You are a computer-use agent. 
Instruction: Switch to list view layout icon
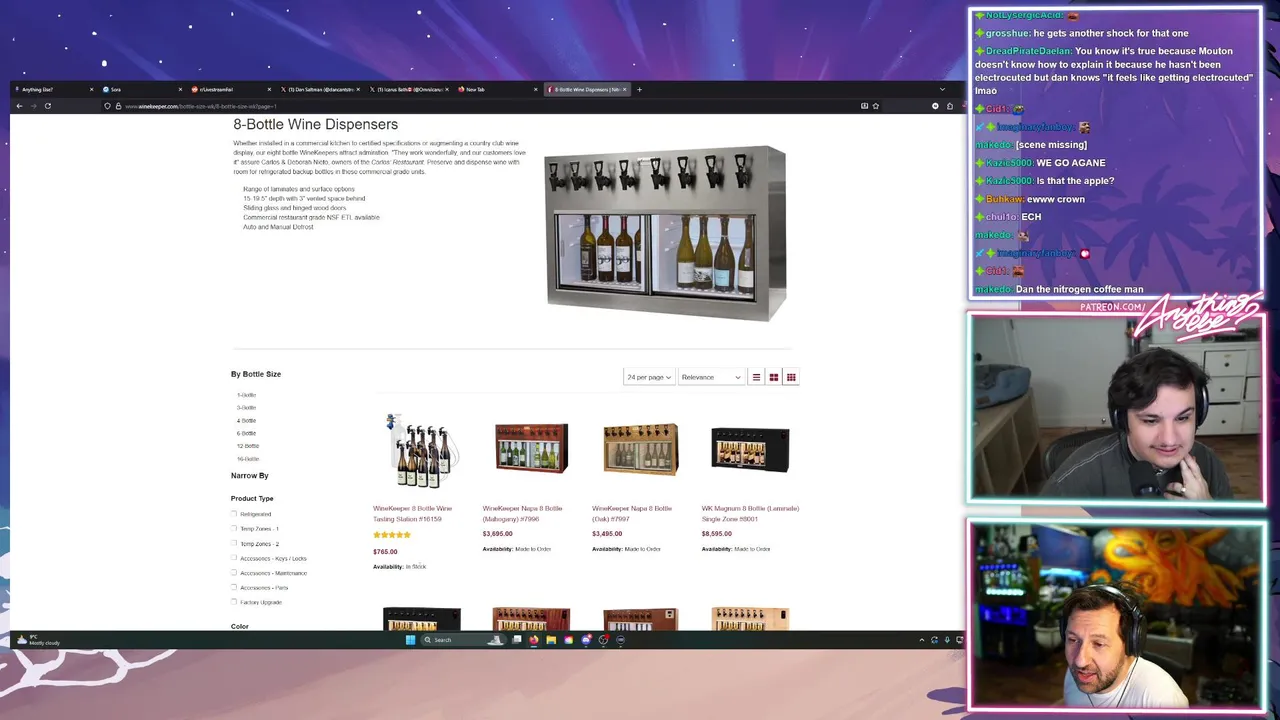point(756,377)
